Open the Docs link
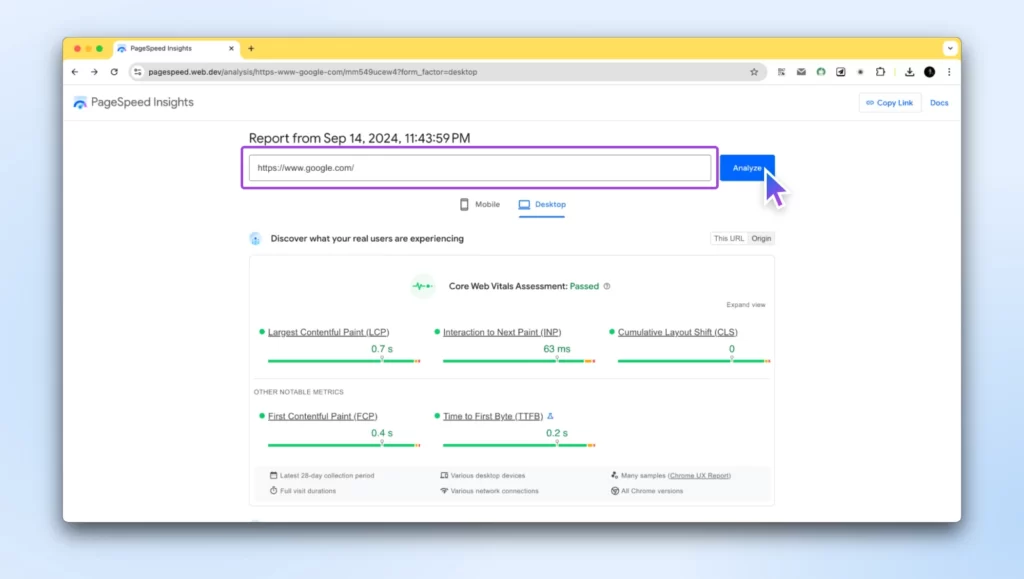 pos(939,102)
